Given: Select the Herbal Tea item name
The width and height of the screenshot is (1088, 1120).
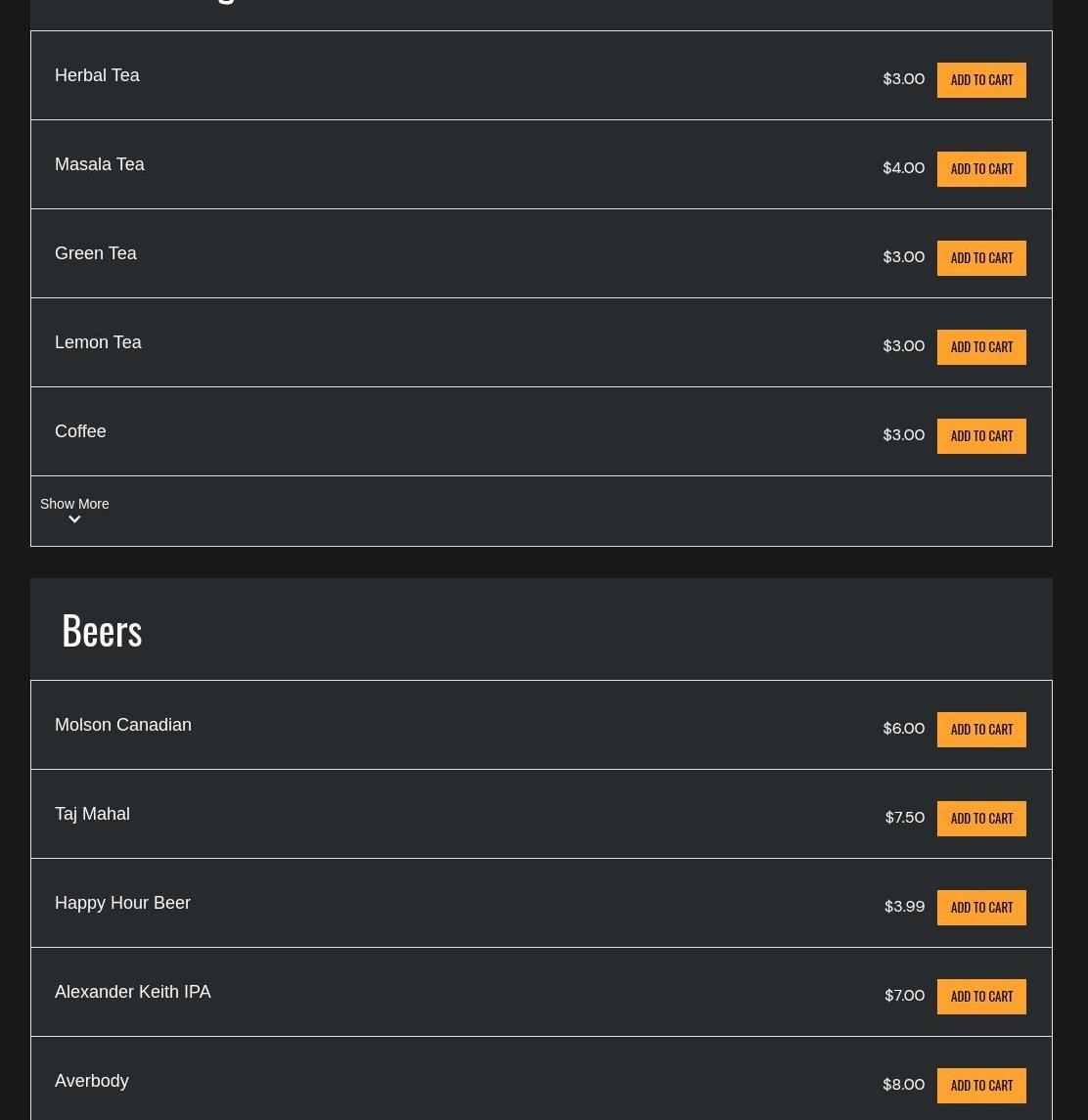Looking at the screenshot, I should [x=97, y=75].
